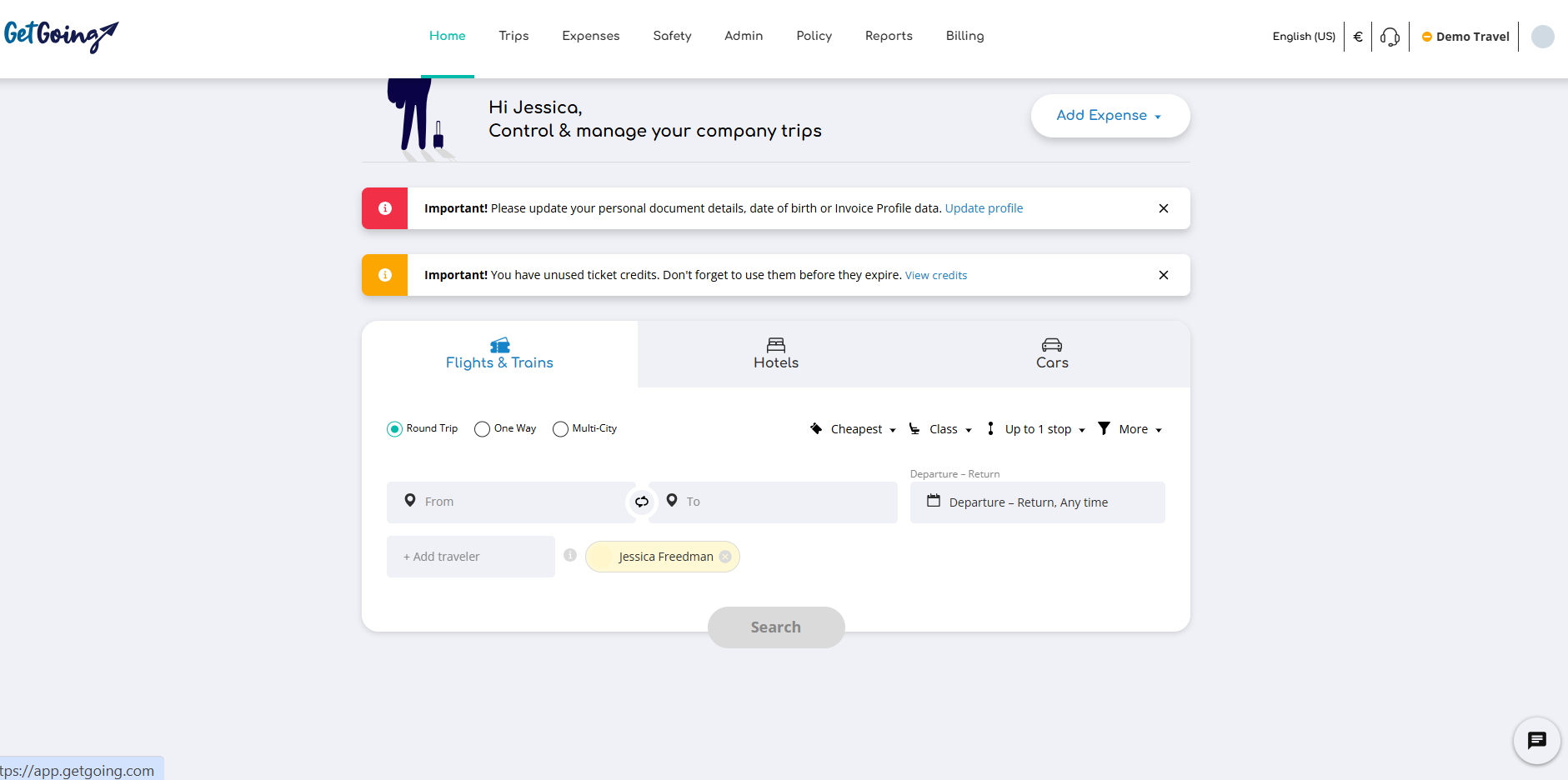Screen dimensions: 1568x780
Task: Remove traveler Jessica Freedman
Action: coord(725,557)
